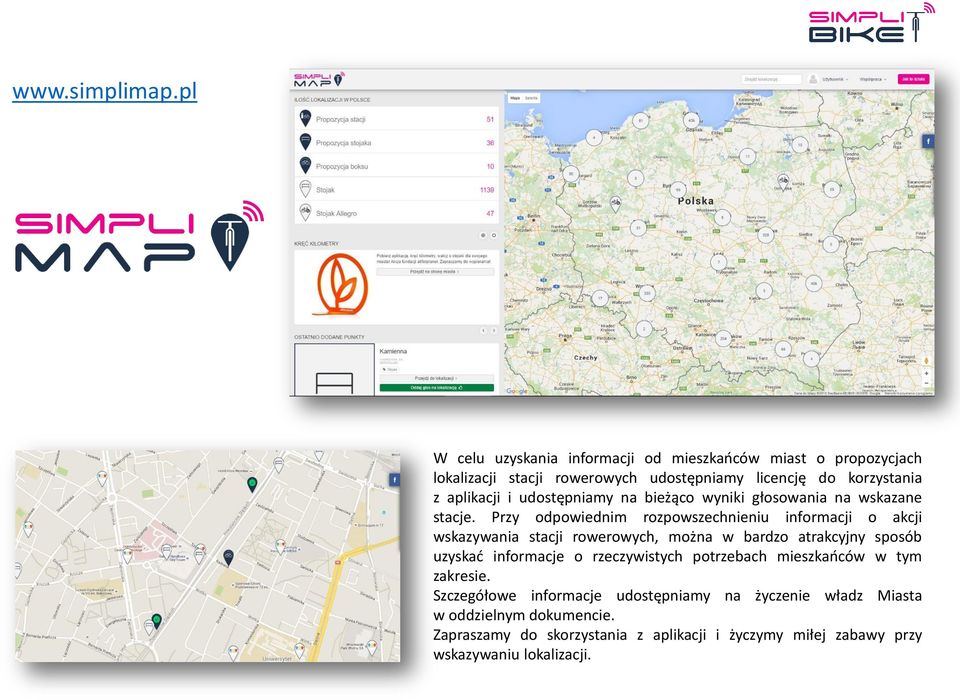960x700 pixels.
Task: Click the green 'Oddaj głos na lokalizację' button
Action: coord(436,388)
